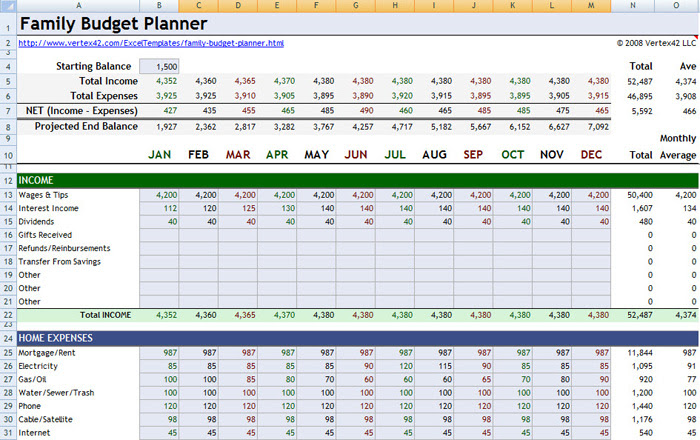
Task: Click the Phone yearly total 1,440
Action: click(x=642, y=407)
